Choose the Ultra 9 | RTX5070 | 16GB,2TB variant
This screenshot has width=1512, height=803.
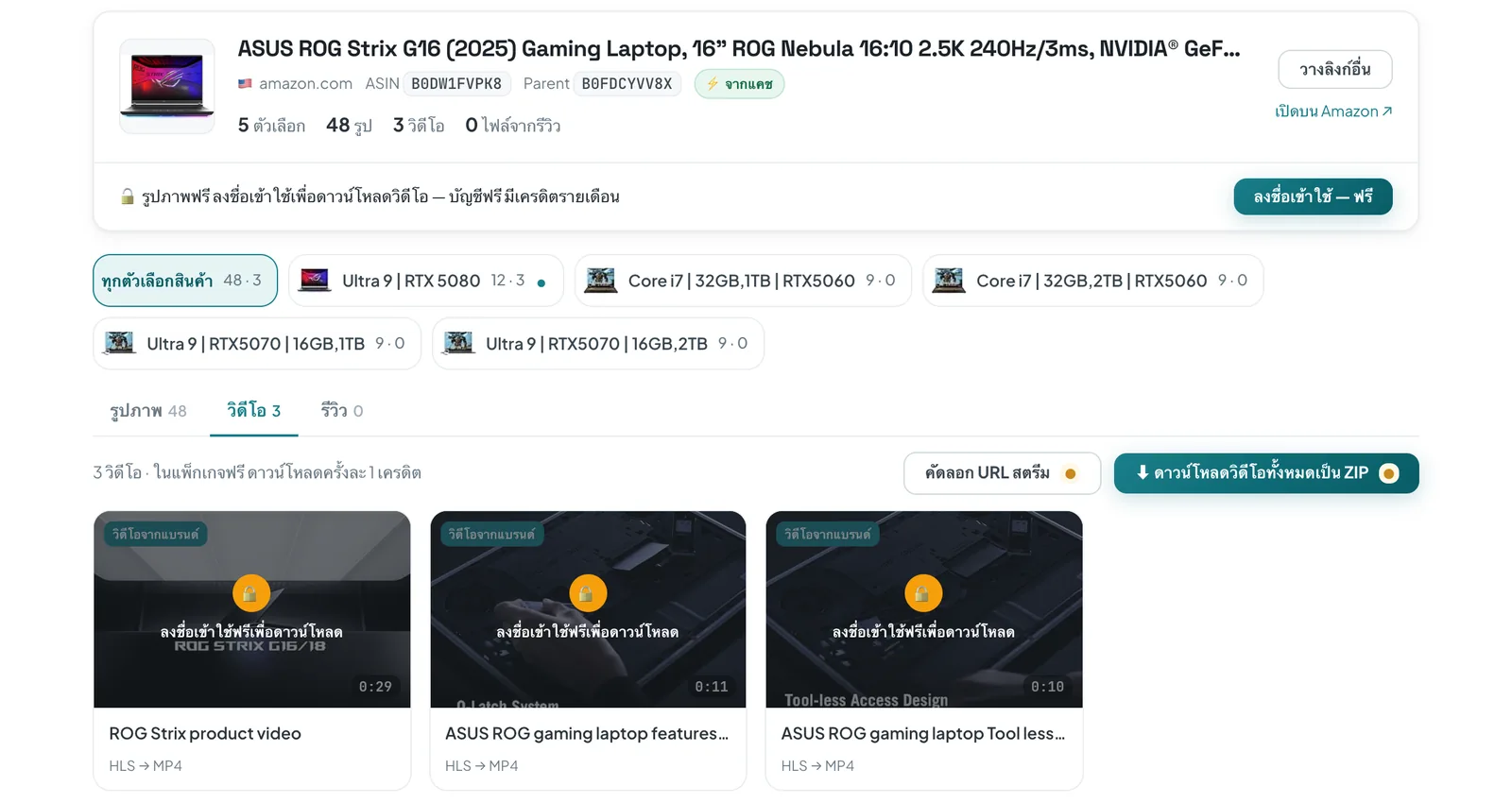pos(598,344)
